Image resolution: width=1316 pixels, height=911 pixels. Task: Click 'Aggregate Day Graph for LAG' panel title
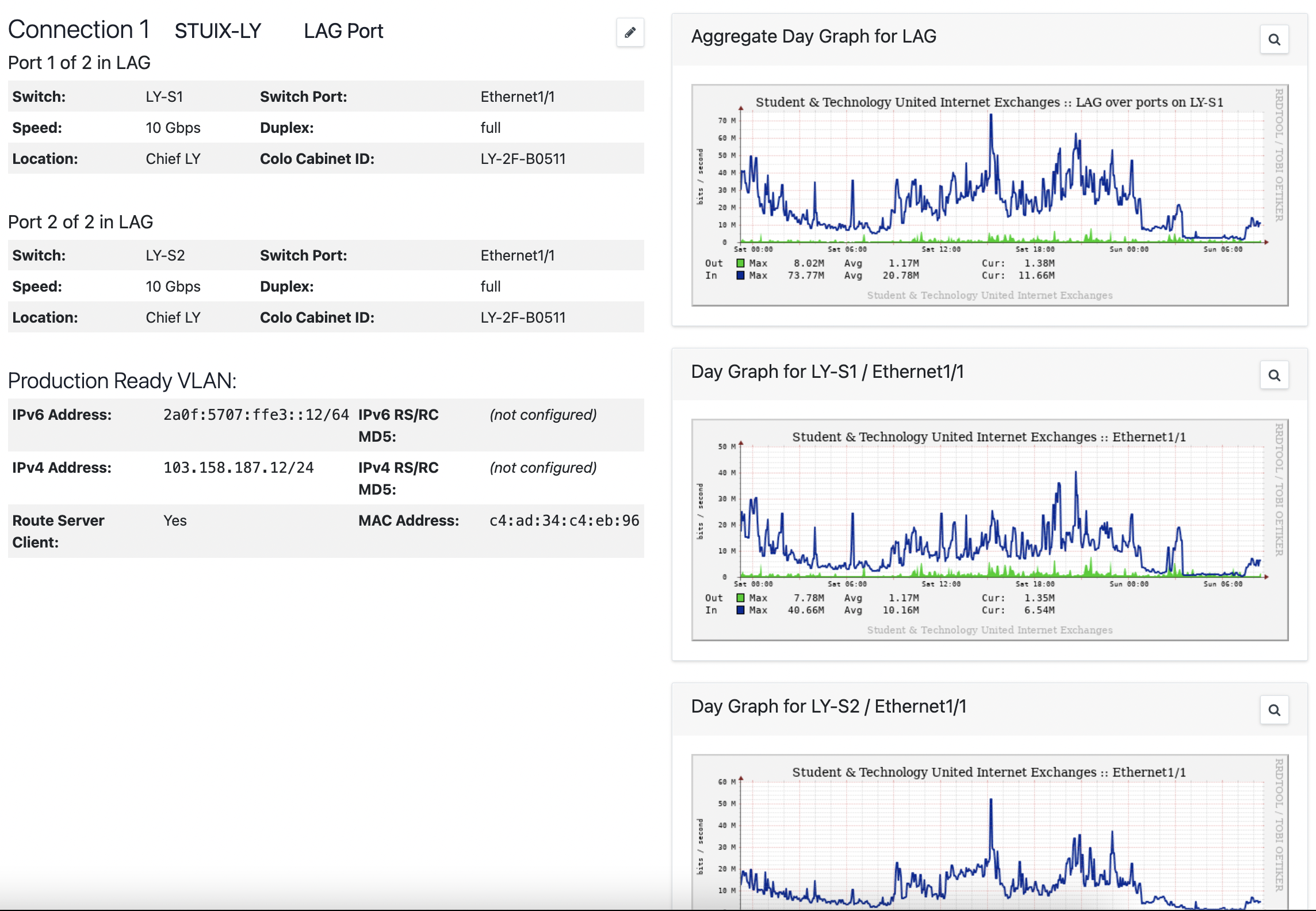pyautogui.click(x=813, y=36)
